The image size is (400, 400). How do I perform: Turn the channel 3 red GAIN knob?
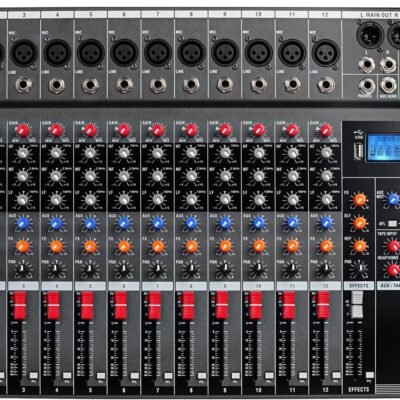23,130
